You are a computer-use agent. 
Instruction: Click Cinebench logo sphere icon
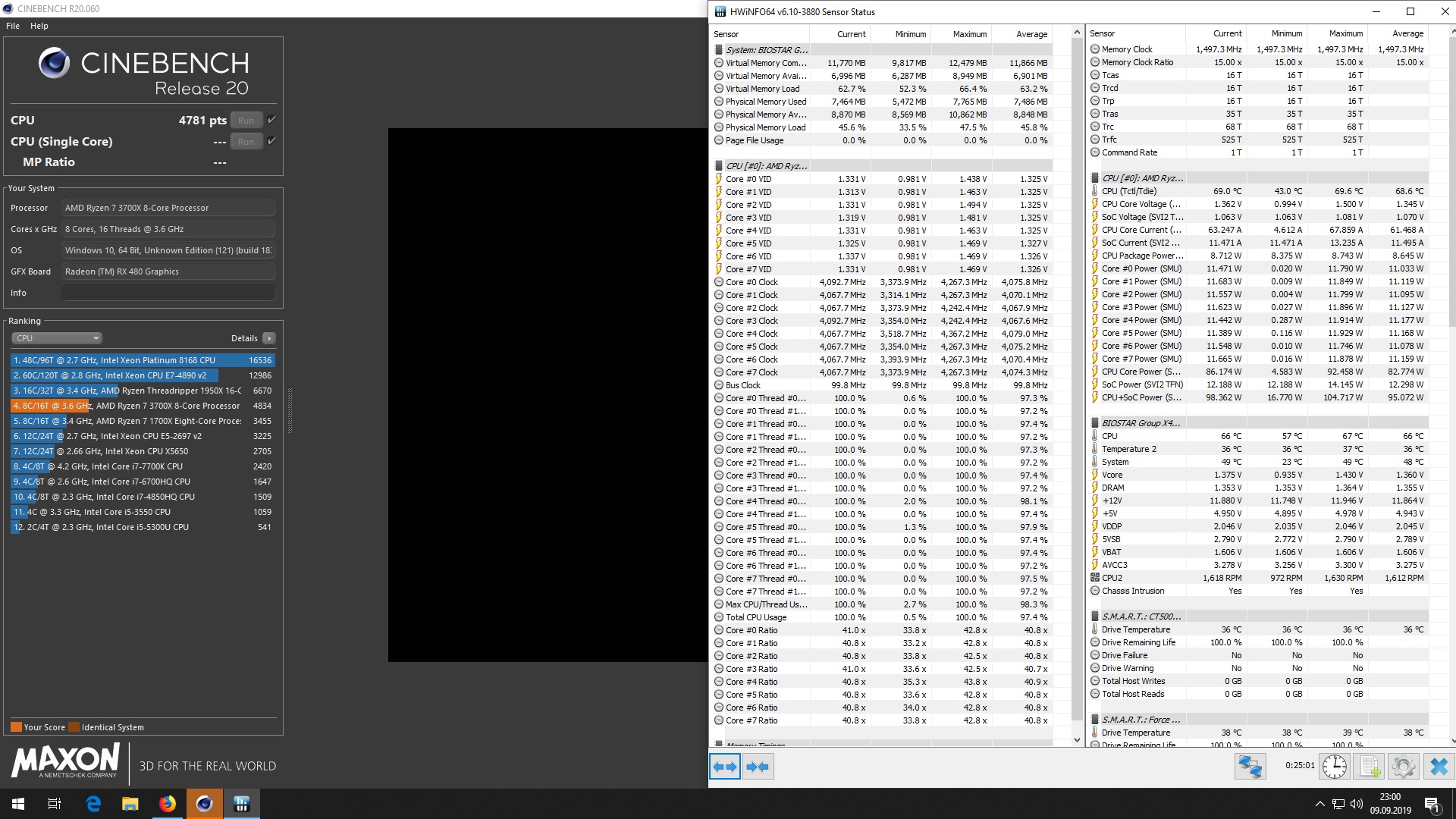click(x=55, y=64)
